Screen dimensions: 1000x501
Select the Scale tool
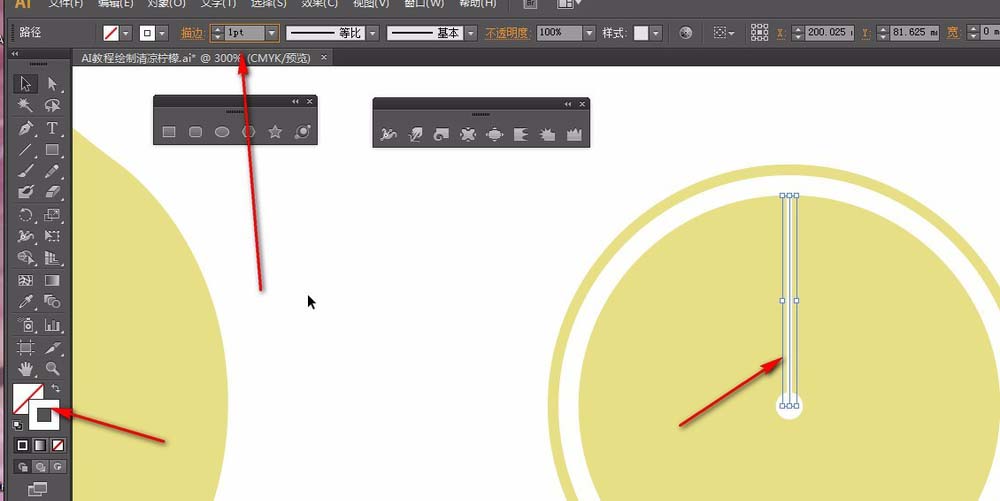(52, 215)
